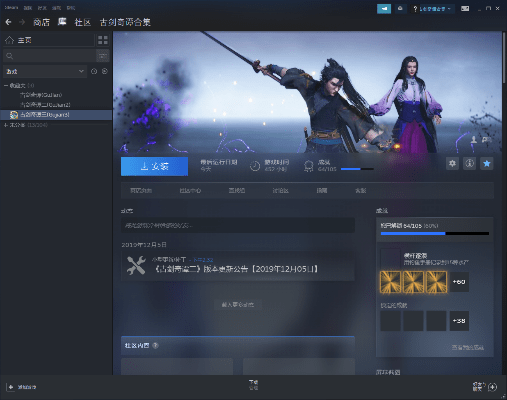The width and height of the screenshot is (507, 400).
Task: Open the 库 library tab
Action: pyautogui.click(x=62, y=22)
